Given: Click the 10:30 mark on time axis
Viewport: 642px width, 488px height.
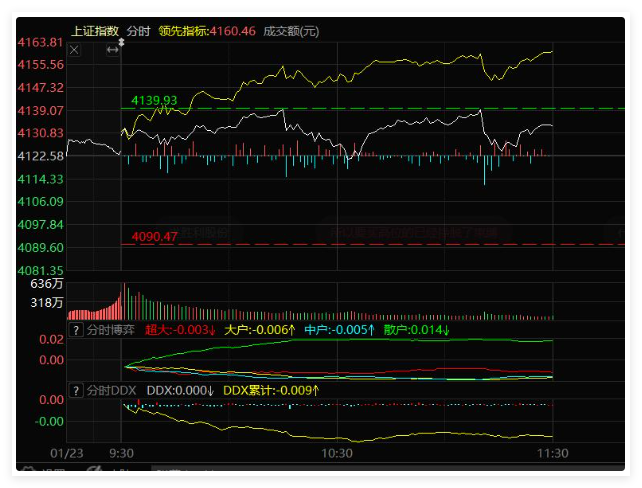Looking at the screenshot, I should click(x=337, y=453).
